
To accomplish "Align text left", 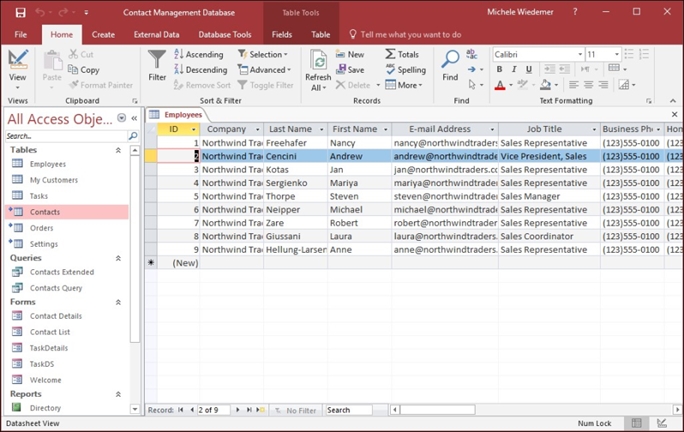I will pos(574,85).
